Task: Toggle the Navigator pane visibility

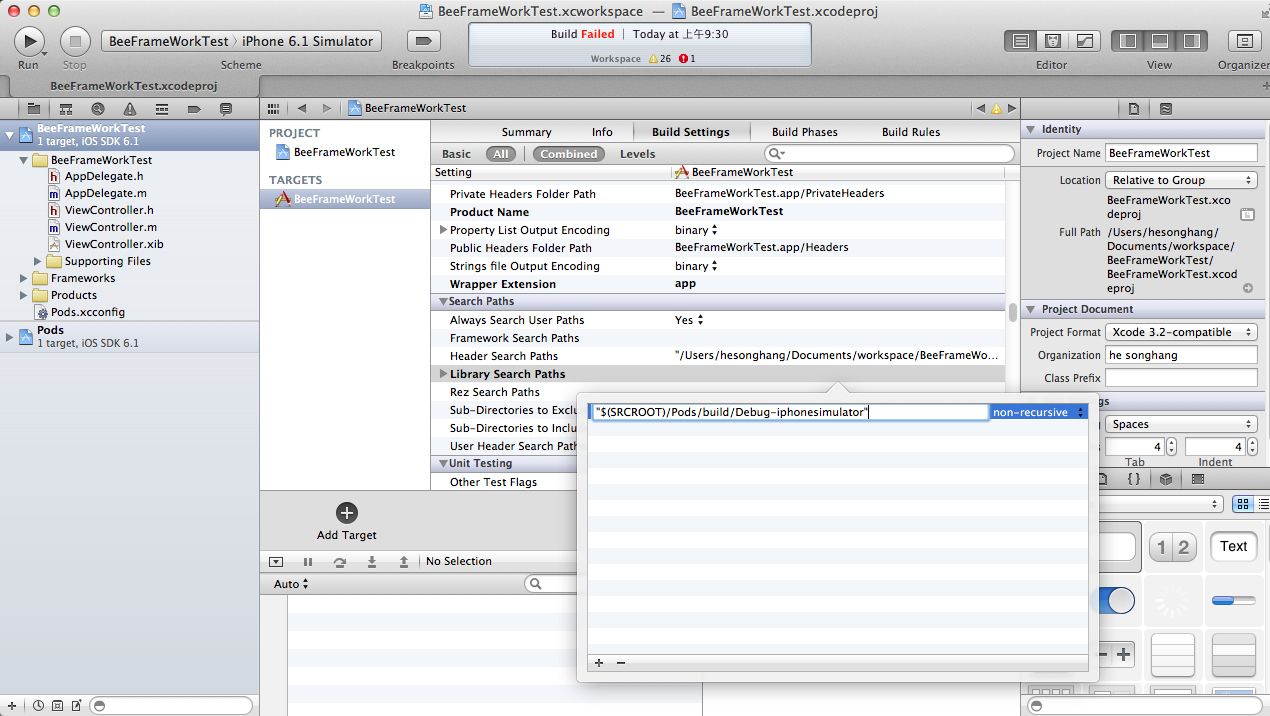Action: pos(1129,41)
